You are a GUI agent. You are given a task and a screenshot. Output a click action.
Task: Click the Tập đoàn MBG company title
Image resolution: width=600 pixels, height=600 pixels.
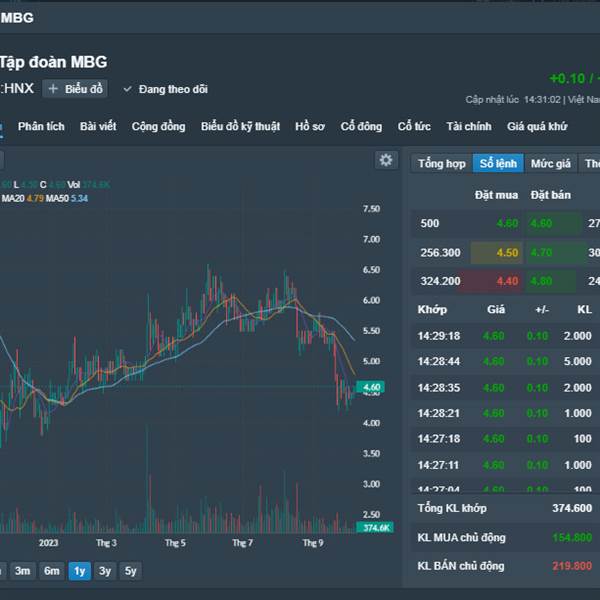[x=54, y=62]
